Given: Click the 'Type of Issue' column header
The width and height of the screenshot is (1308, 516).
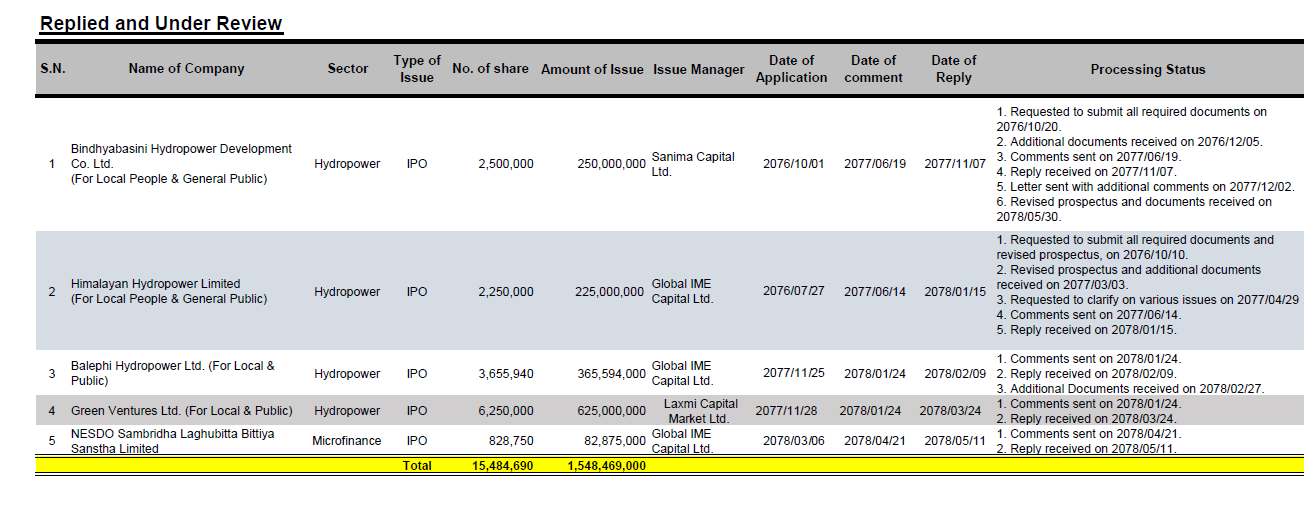Looking at the screenshot, I should pos(417,69).
